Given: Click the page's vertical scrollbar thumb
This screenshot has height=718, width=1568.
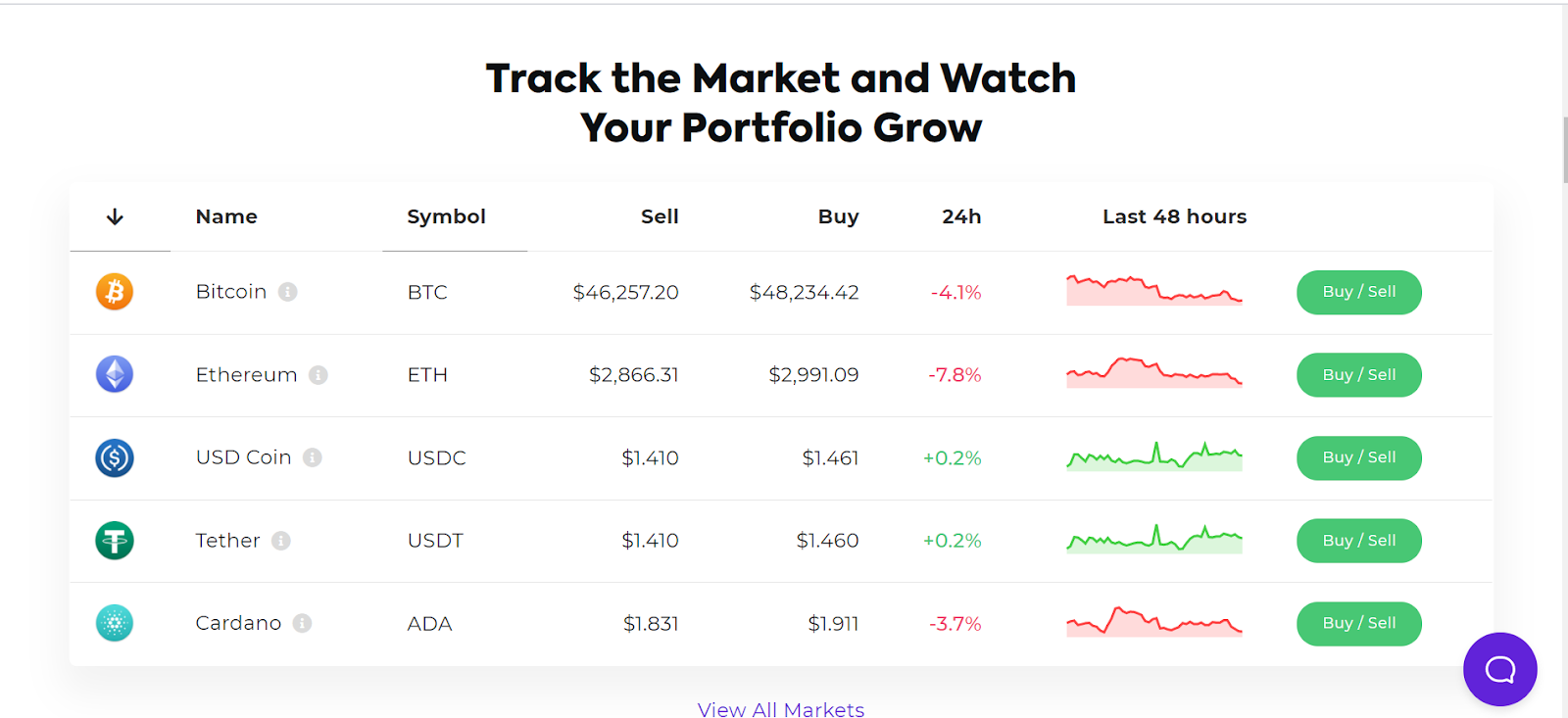Looking at the screenshot, I should coord(1565,149).
